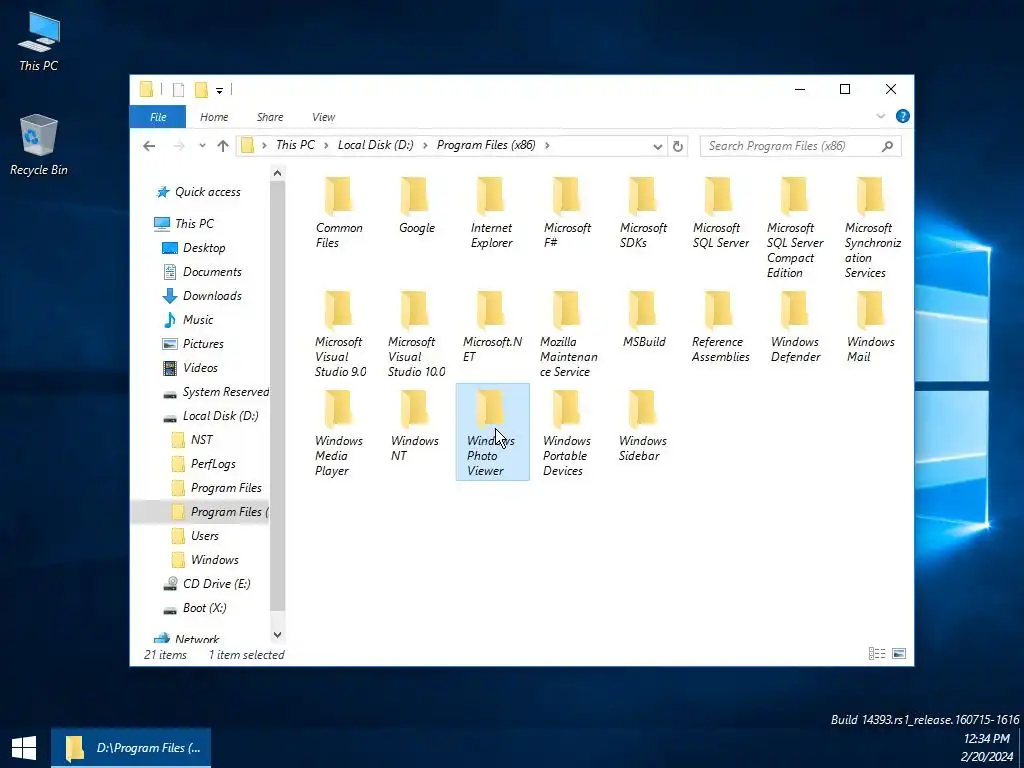The height and width of the screenshot is (768, 1024).
Task: Switch to details view layout
Action: pyautogui.click(x=877, y=654)
